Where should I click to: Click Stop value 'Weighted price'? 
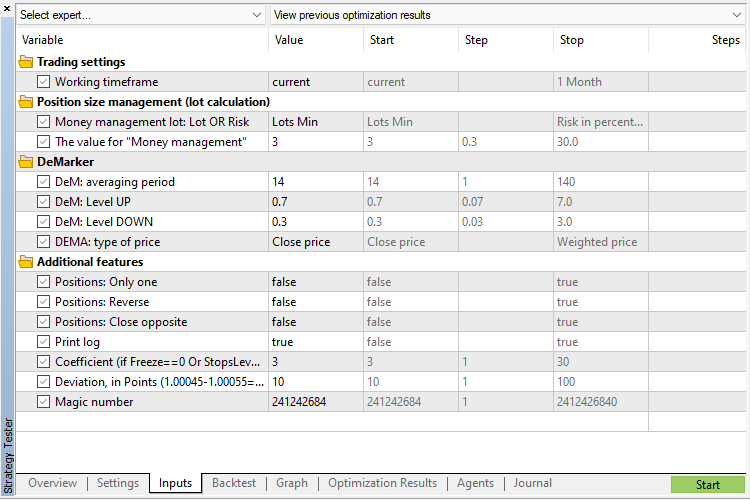click(601, 242)
